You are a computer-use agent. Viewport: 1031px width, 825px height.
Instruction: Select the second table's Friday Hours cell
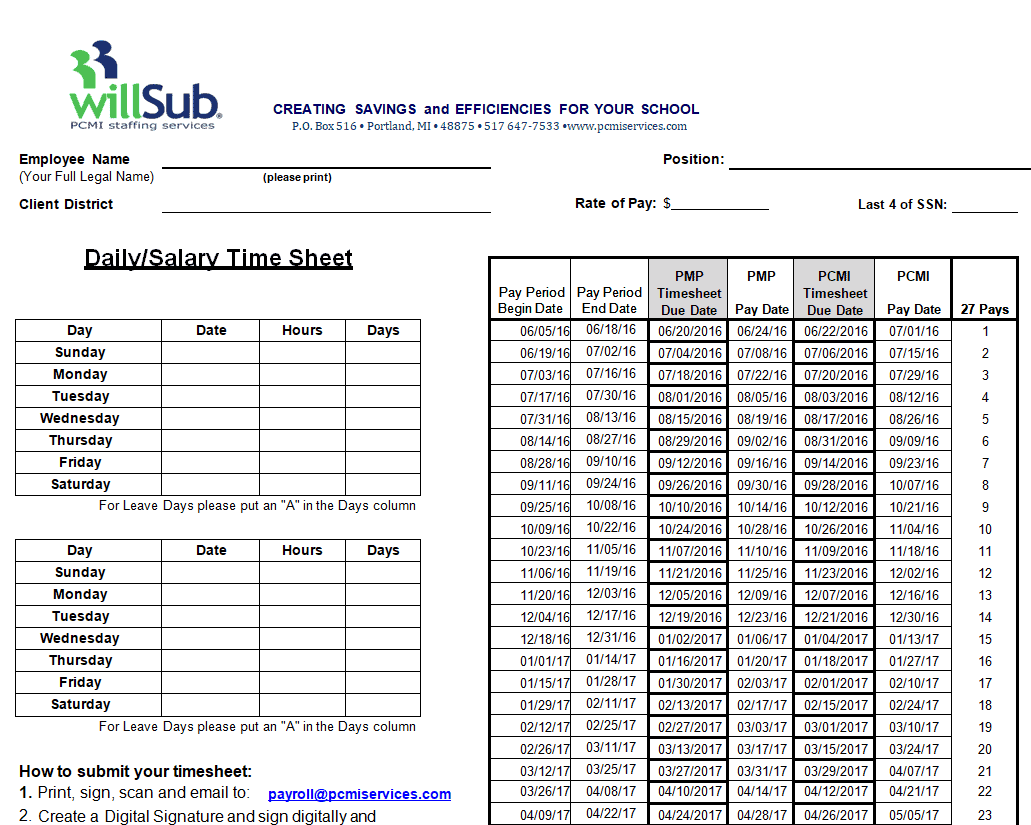302,682
